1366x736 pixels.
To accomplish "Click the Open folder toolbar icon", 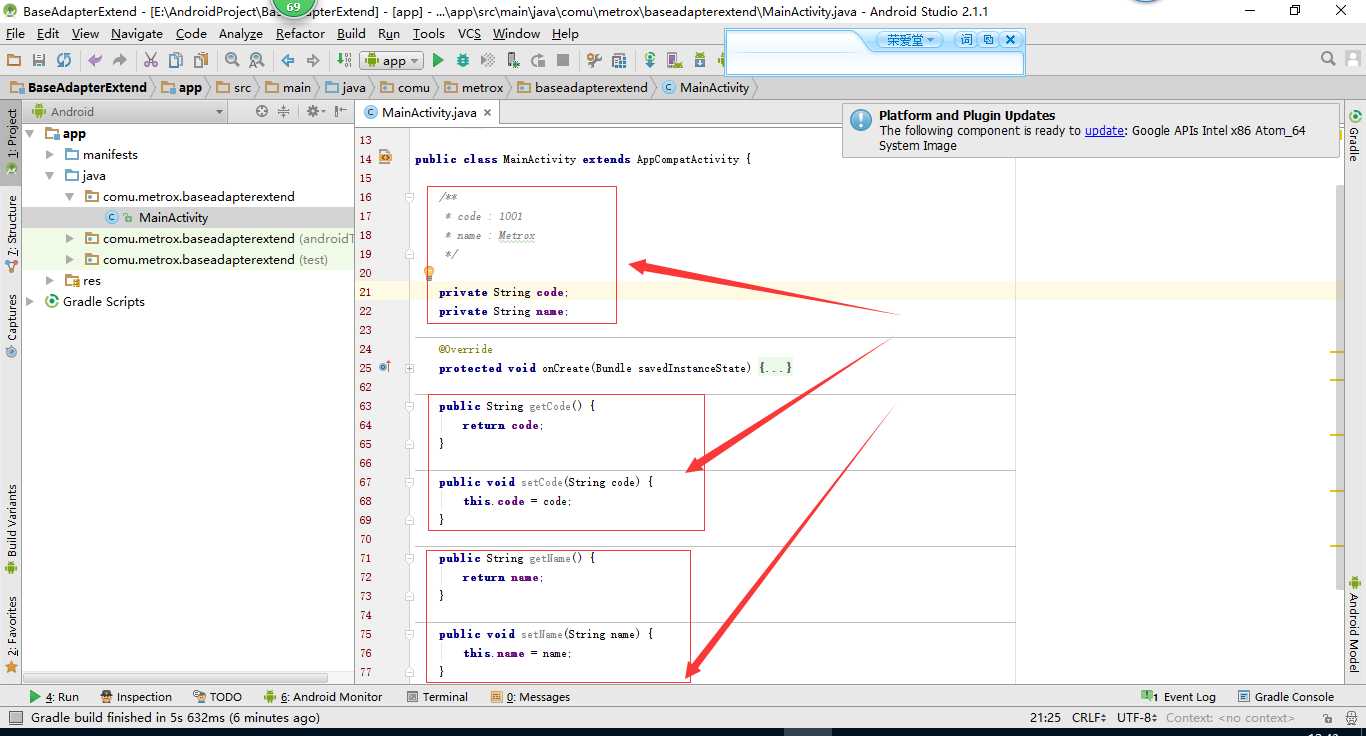I will [x=14, y=60].
